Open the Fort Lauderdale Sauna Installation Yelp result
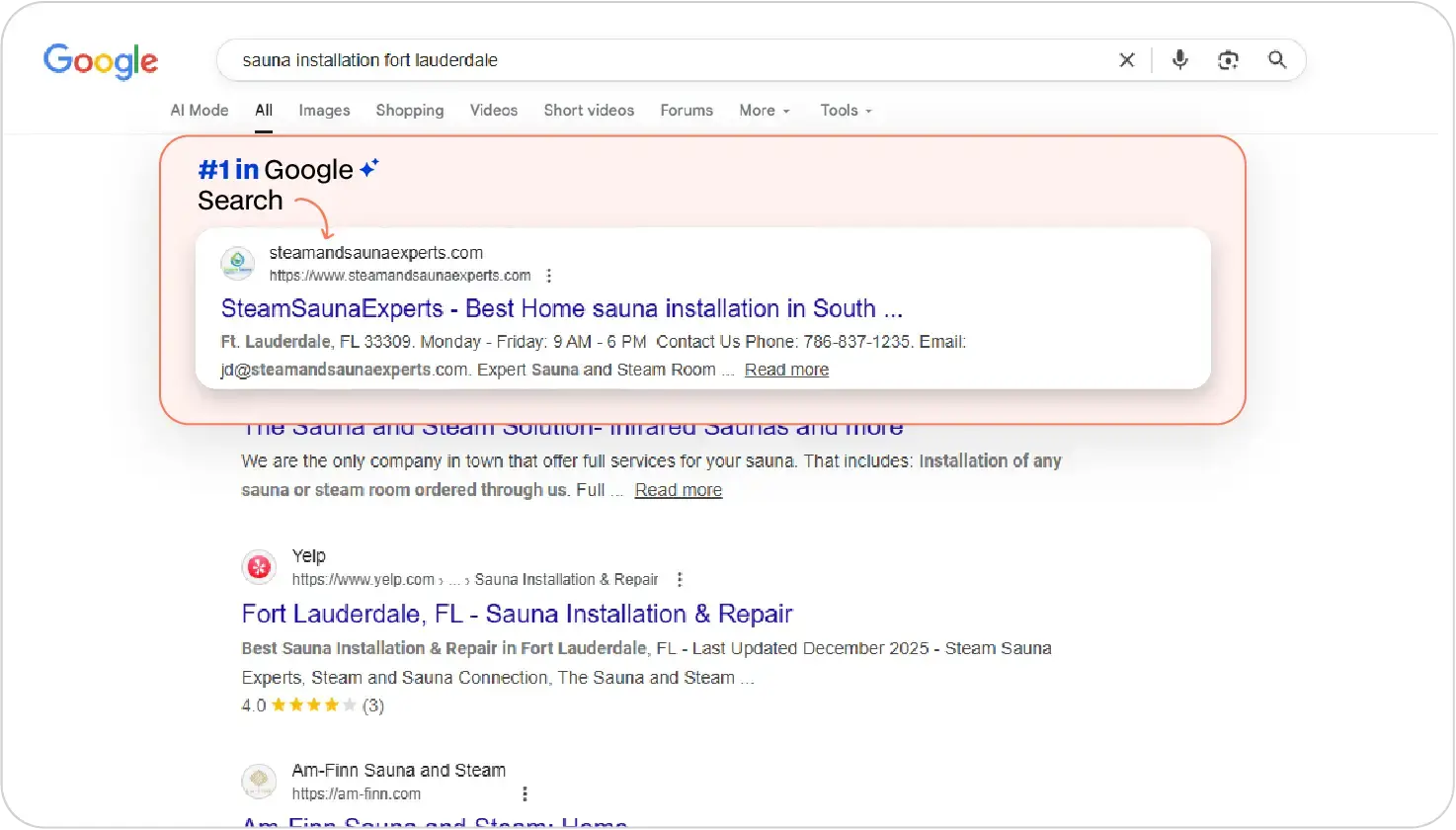The image size is (1456, 830). tap(517, 614)
